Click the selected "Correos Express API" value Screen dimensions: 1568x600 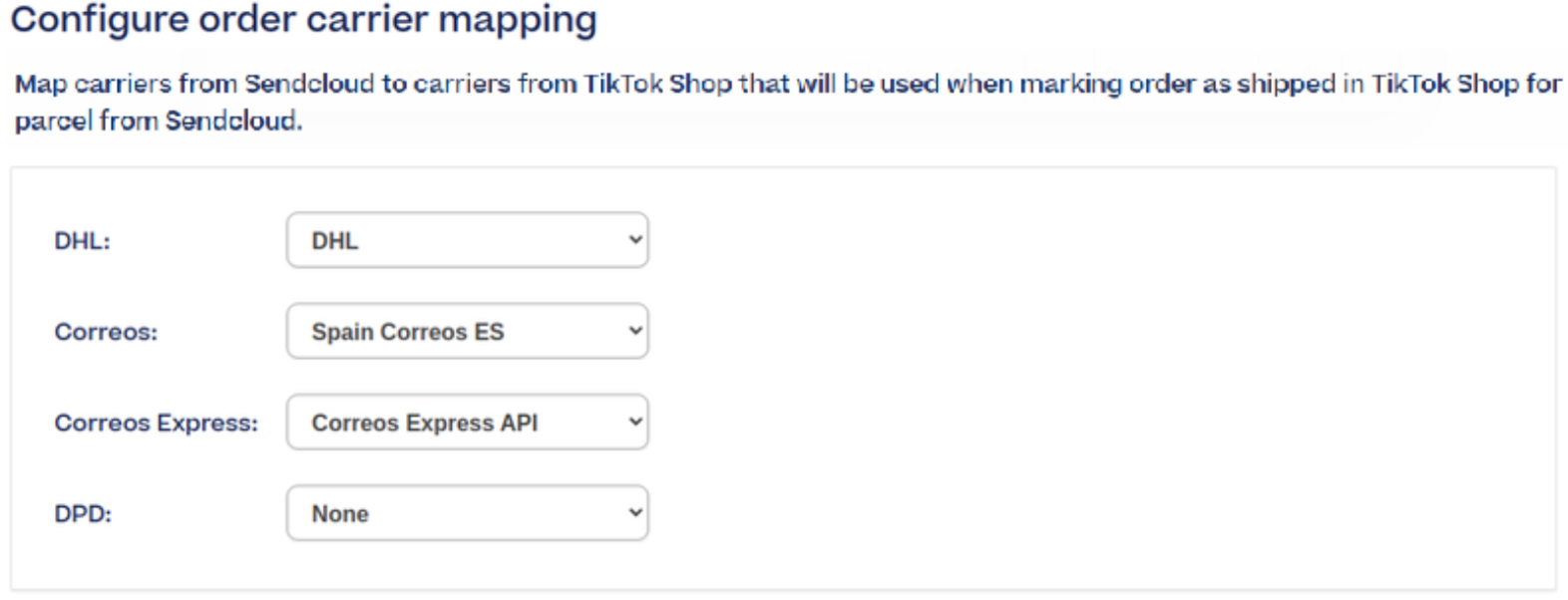425,424
